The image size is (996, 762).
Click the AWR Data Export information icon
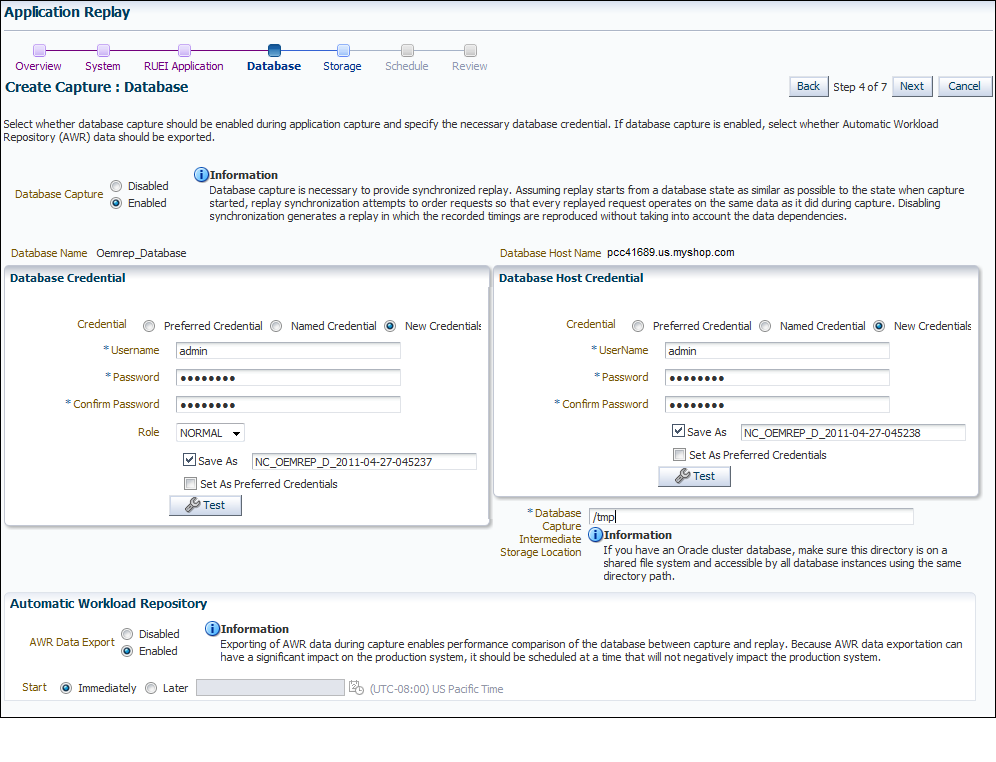coord(212,629)
